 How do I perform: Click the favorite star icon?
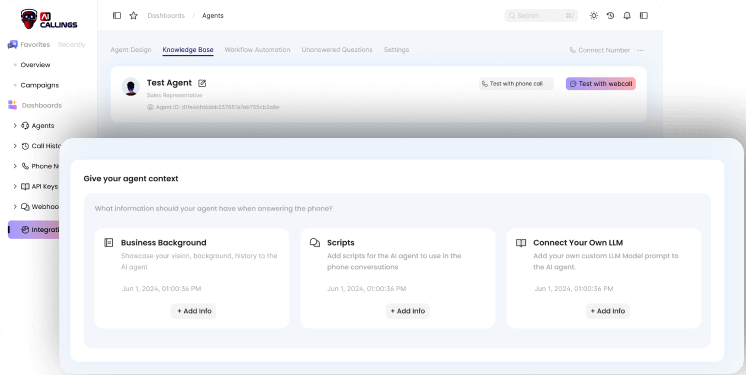(x=134, y=16)
